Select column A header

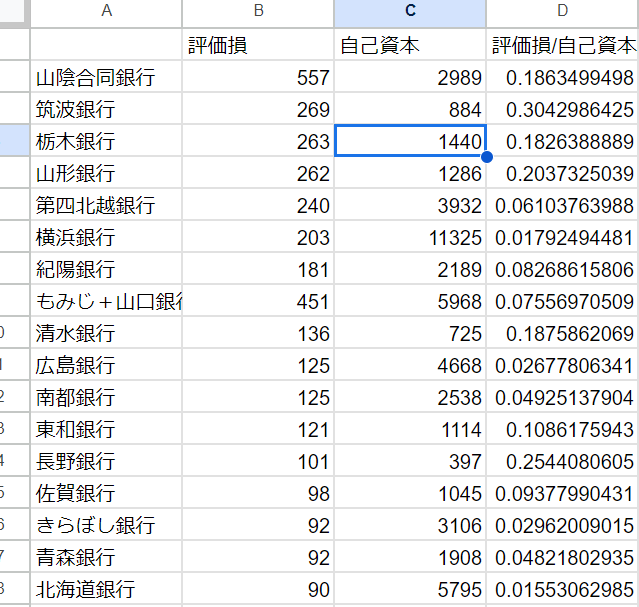pos(106,13)
